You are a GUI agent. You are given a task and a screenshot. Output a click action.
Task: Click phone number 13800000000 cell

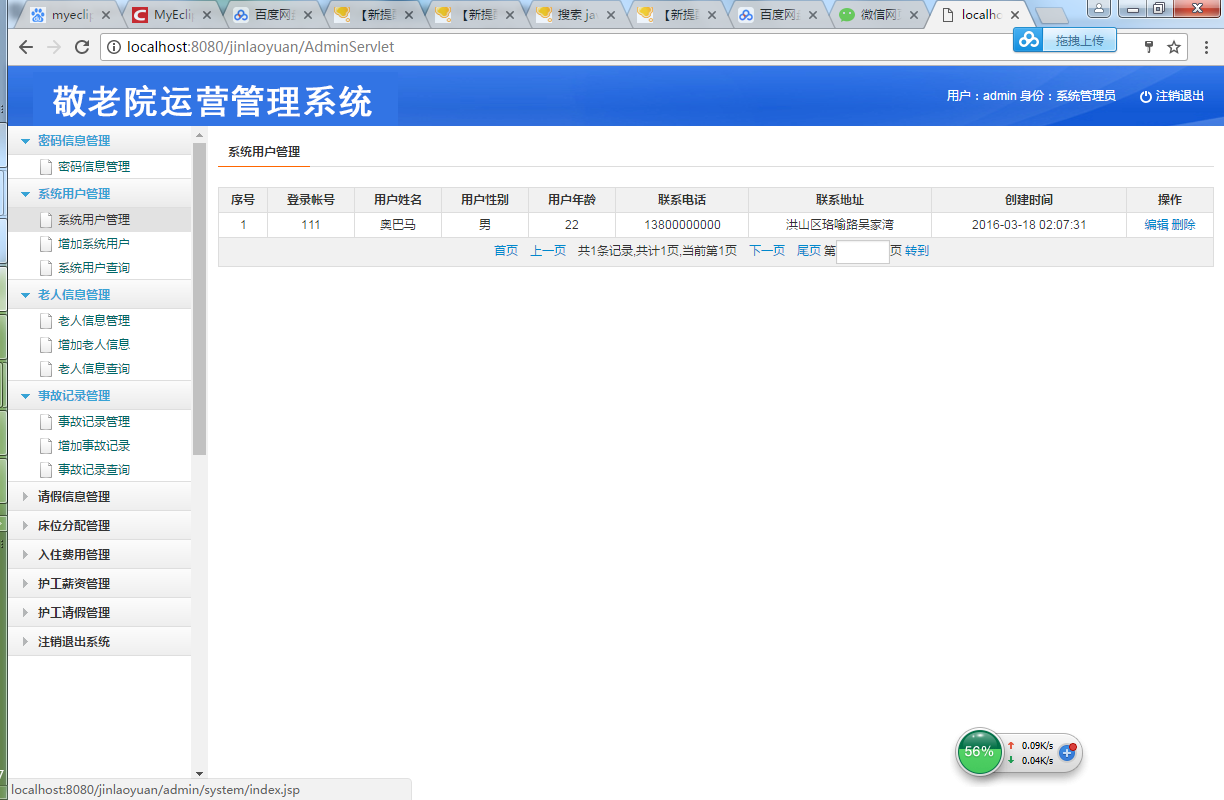click(682, 225)
